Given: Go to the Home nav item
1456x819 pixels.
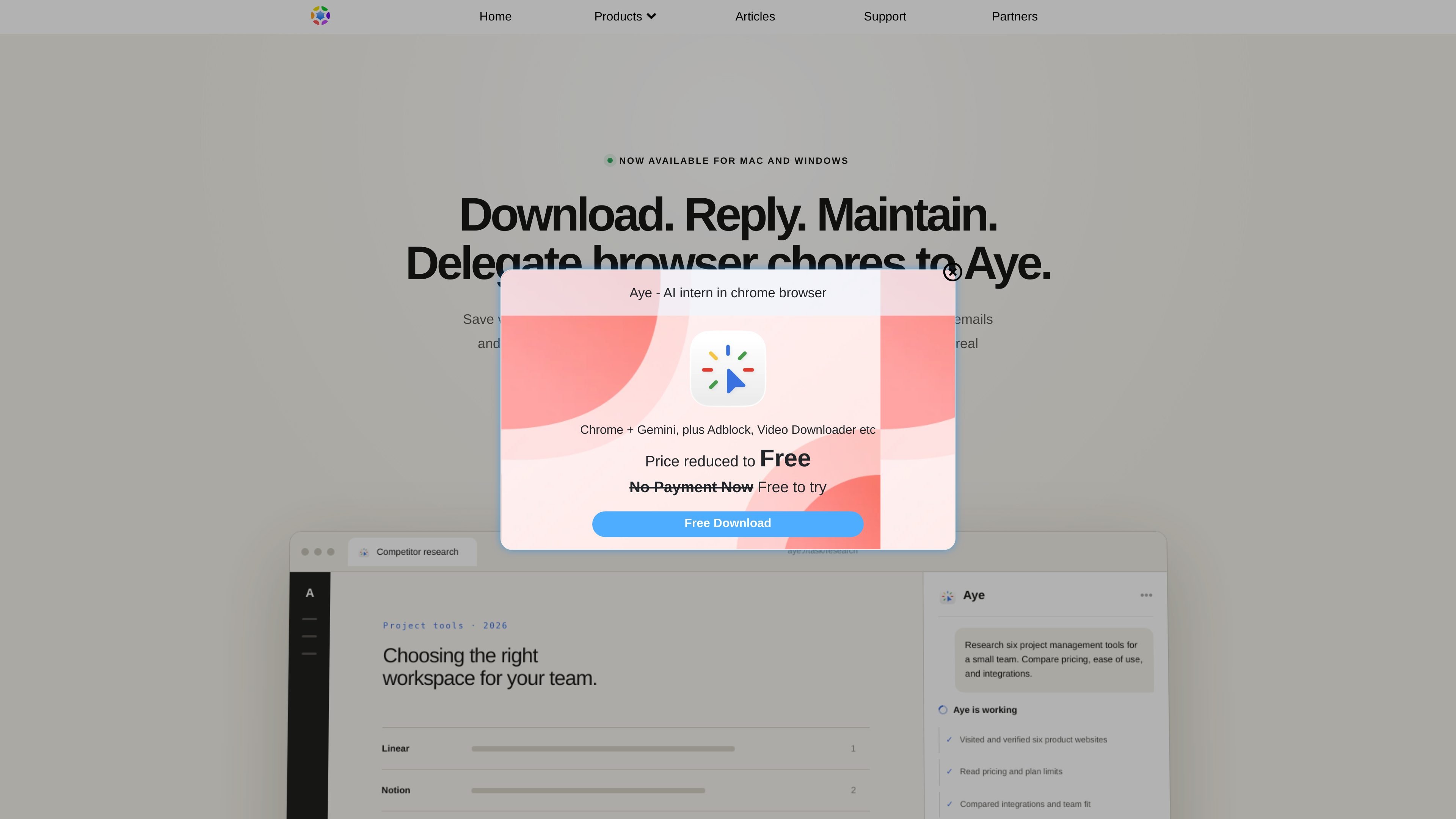Looking at the screenshot, I should (495, 16).
